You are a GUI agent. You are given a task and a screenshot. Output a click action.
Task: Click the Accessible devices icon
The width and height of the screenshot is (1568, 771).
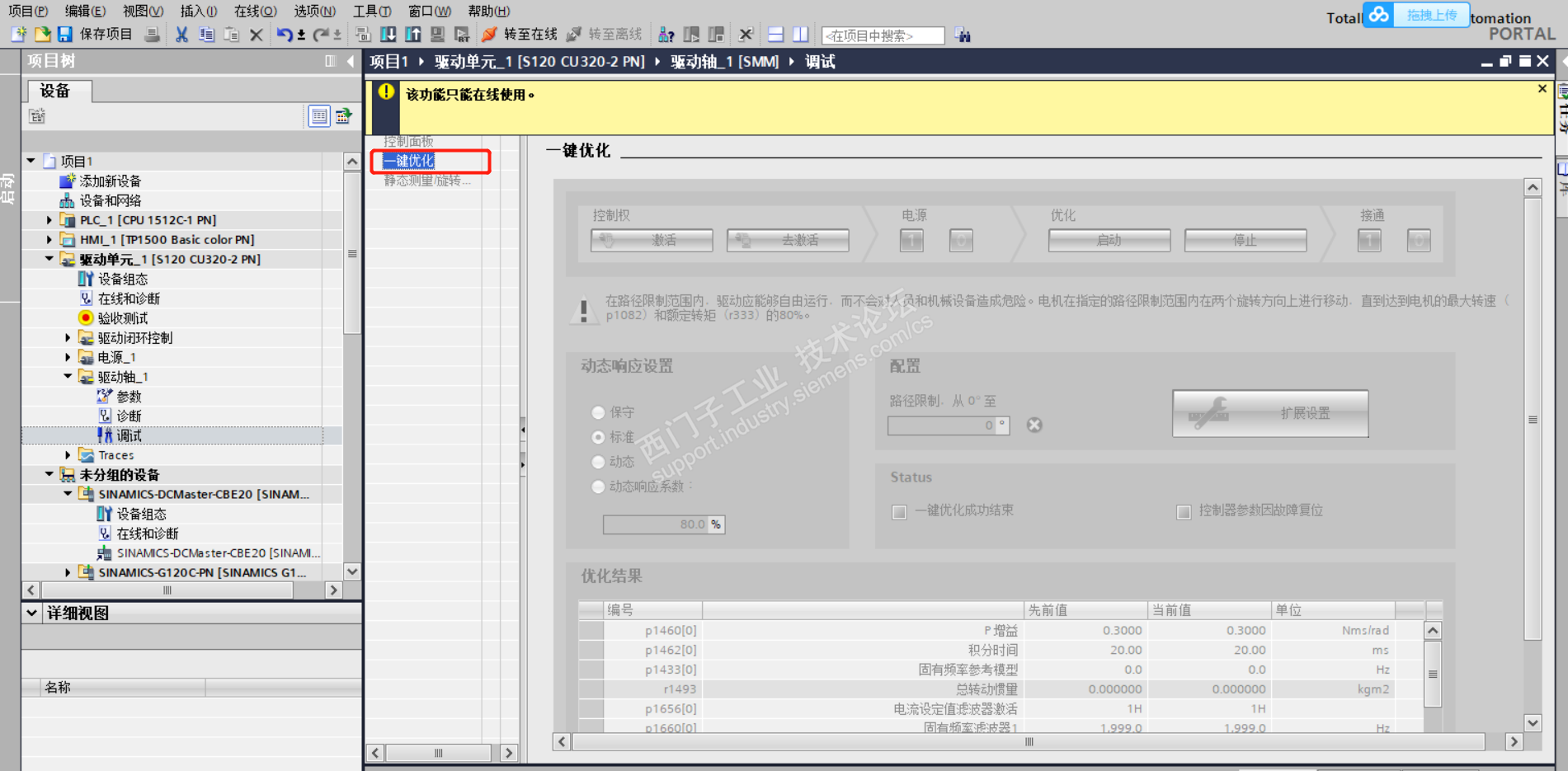point(666,35)
